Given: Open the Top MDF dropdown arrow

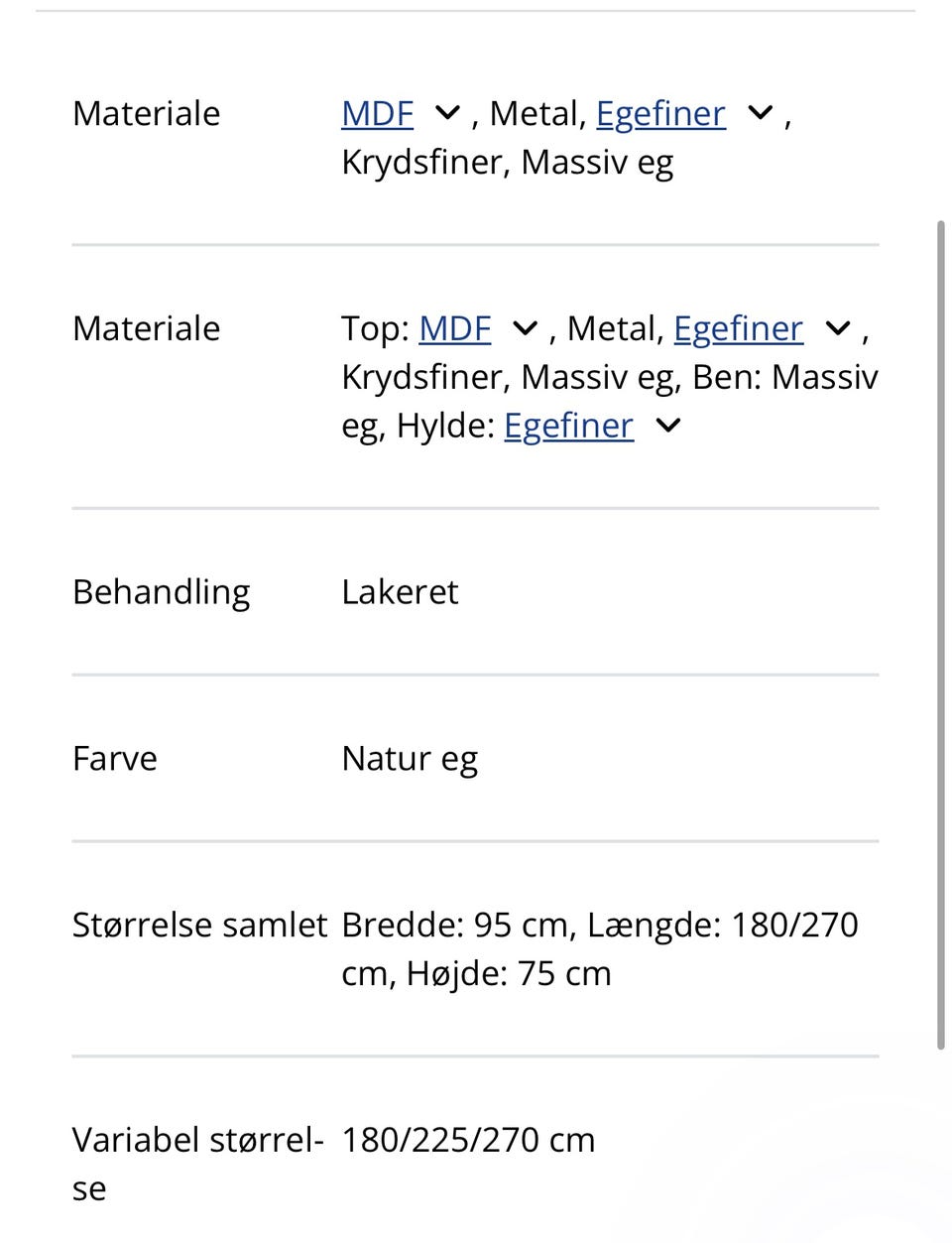Looking at the screenshot, I should point(524,327).
